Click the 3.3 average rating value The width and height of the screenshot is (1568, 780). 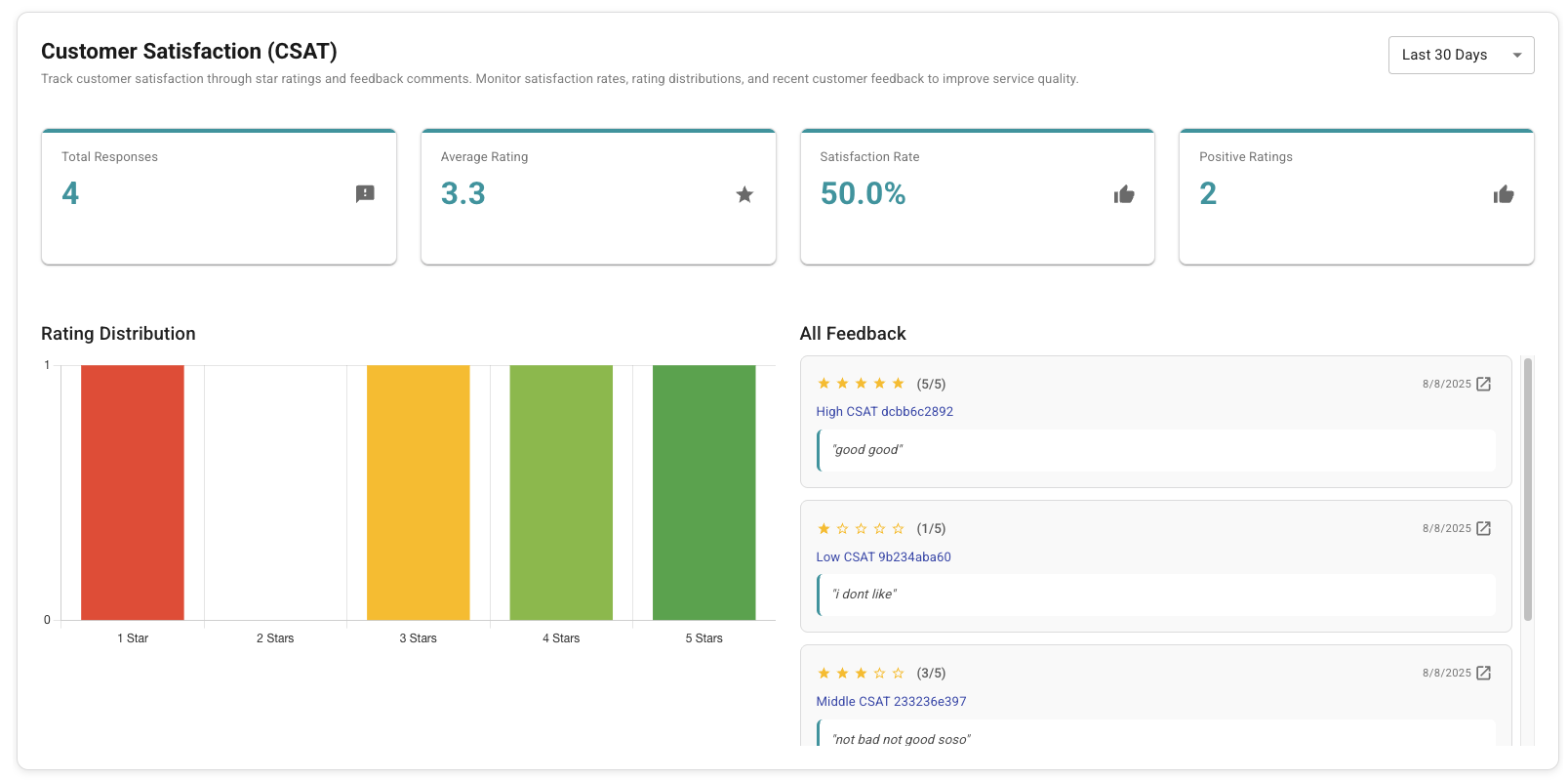462,193
